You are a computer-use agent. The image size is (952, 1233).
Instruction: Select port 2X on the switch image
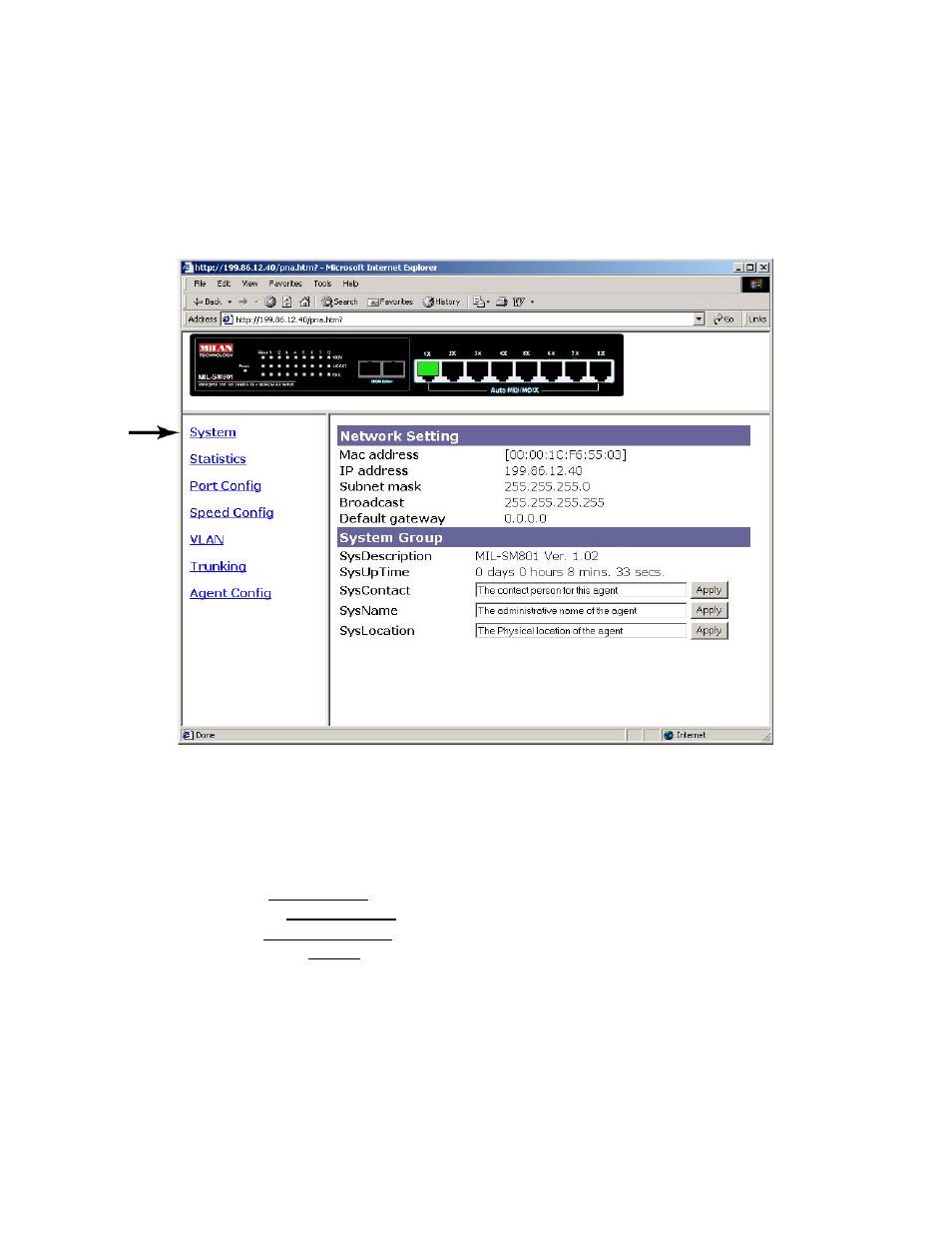(452, 369)
